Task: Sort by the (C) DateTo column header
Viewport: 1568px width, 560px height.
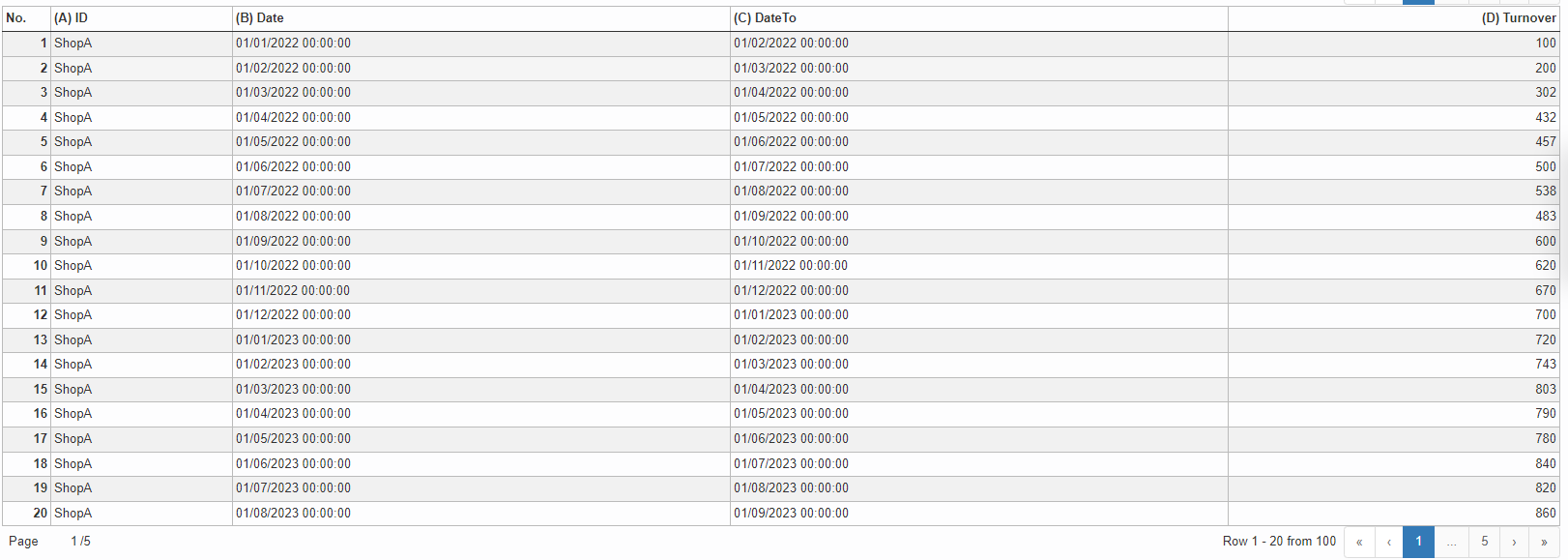Action: click(978, 18)
